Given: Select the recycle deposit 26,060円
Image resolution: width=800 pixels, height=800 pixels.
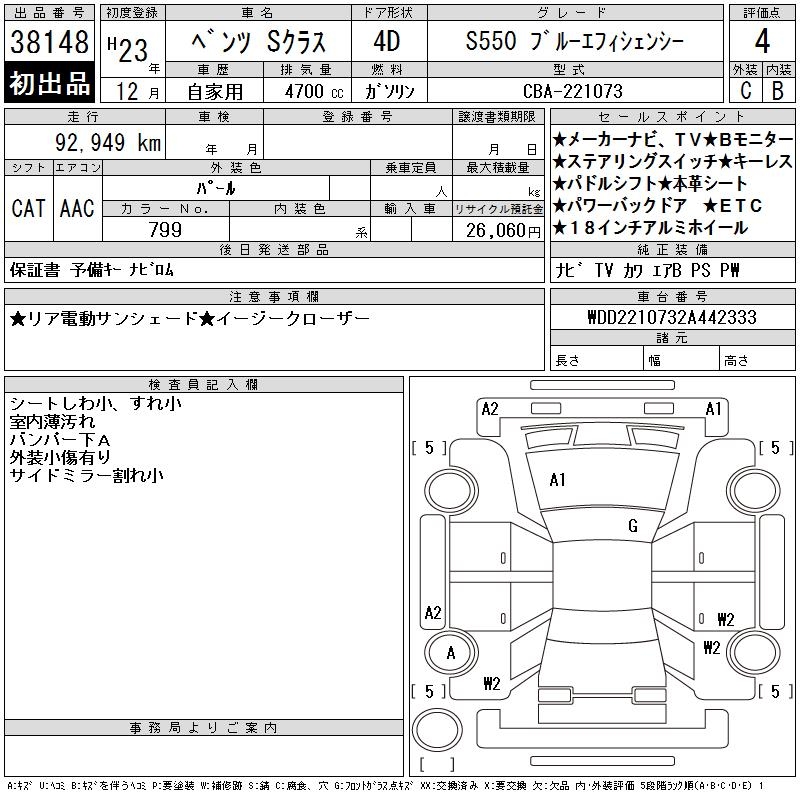Looking at the screenshot, I should tap(503, 231).
